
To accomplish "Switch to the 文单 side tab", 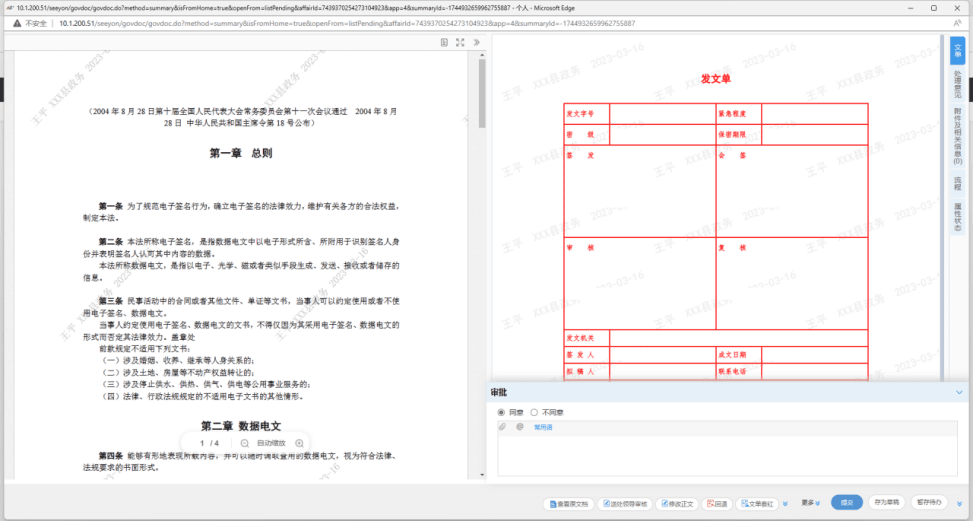I will 957,51.
